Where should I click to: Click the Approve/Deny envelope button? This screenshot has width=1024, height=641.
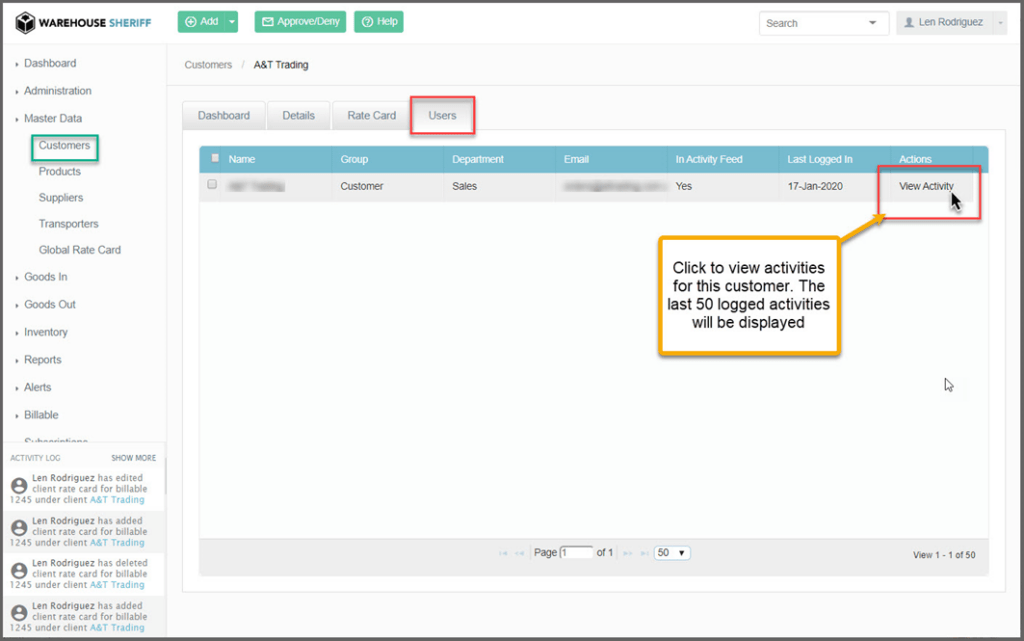pyautogui.click(x=300, y=22)
